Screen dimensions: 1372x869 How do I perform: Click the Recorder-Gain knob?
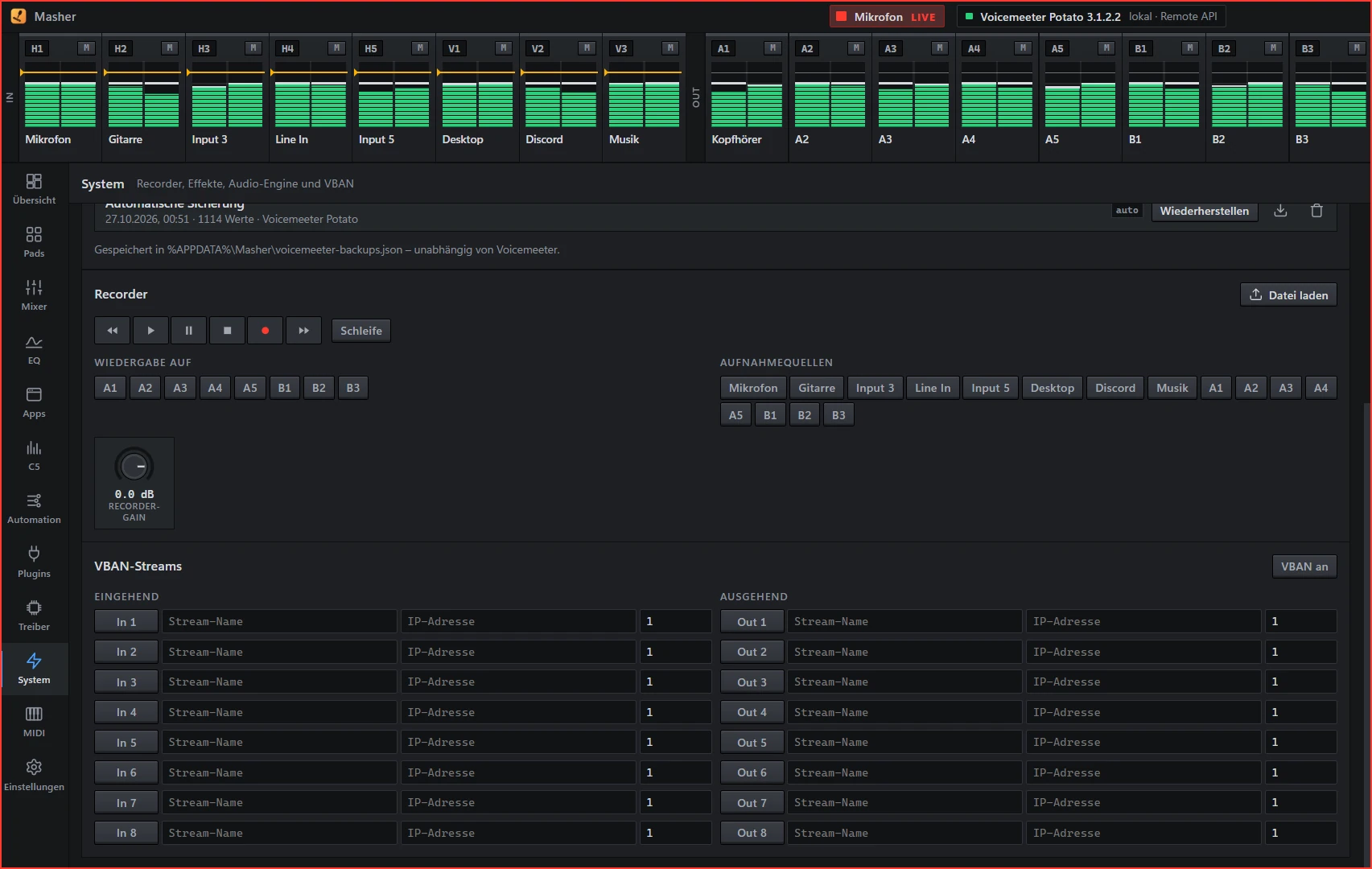point(134,466)
